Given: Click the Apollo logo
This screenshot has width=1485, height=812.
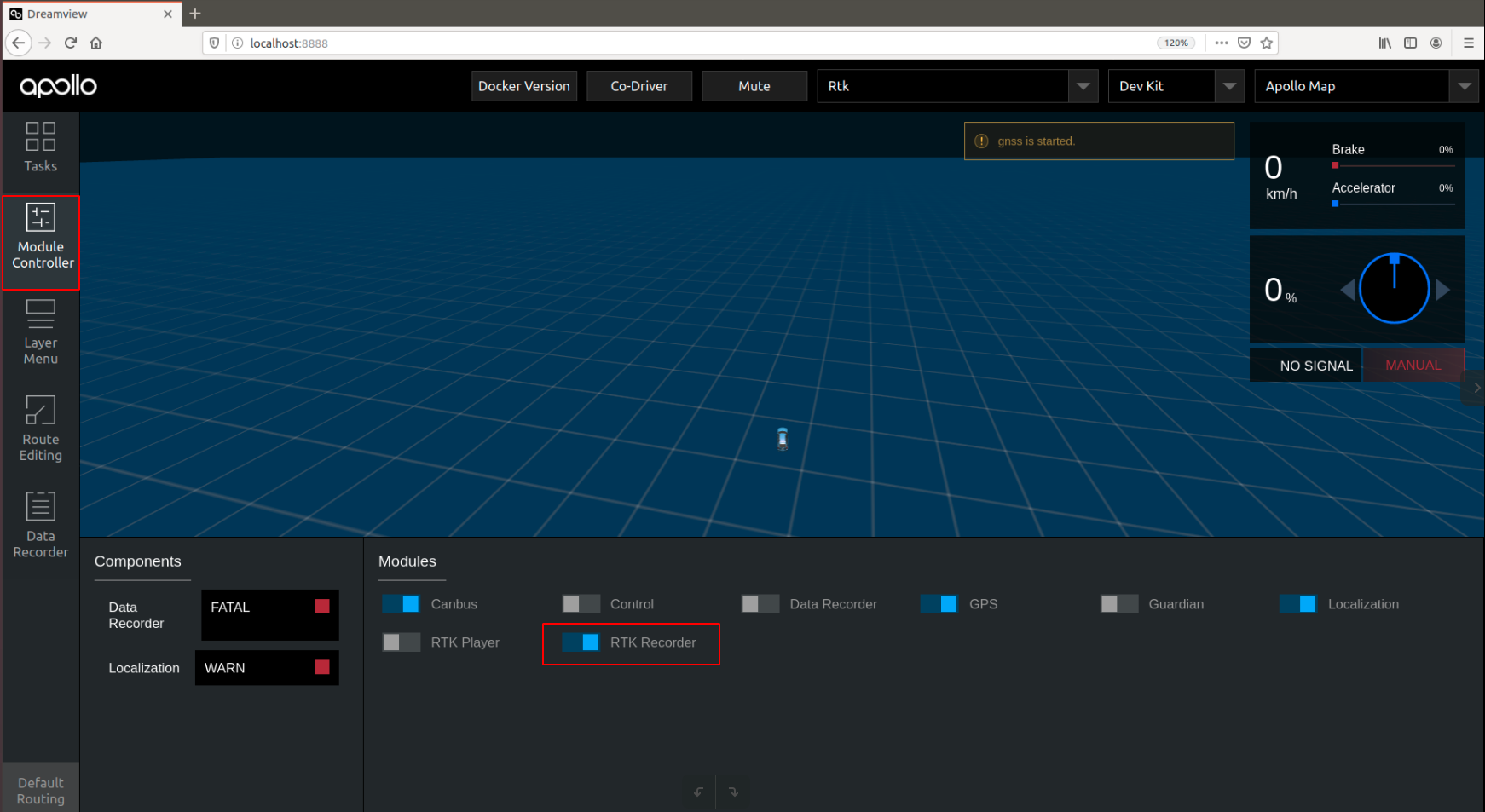Looking at the screenshot, I should [x=58, y=86].
